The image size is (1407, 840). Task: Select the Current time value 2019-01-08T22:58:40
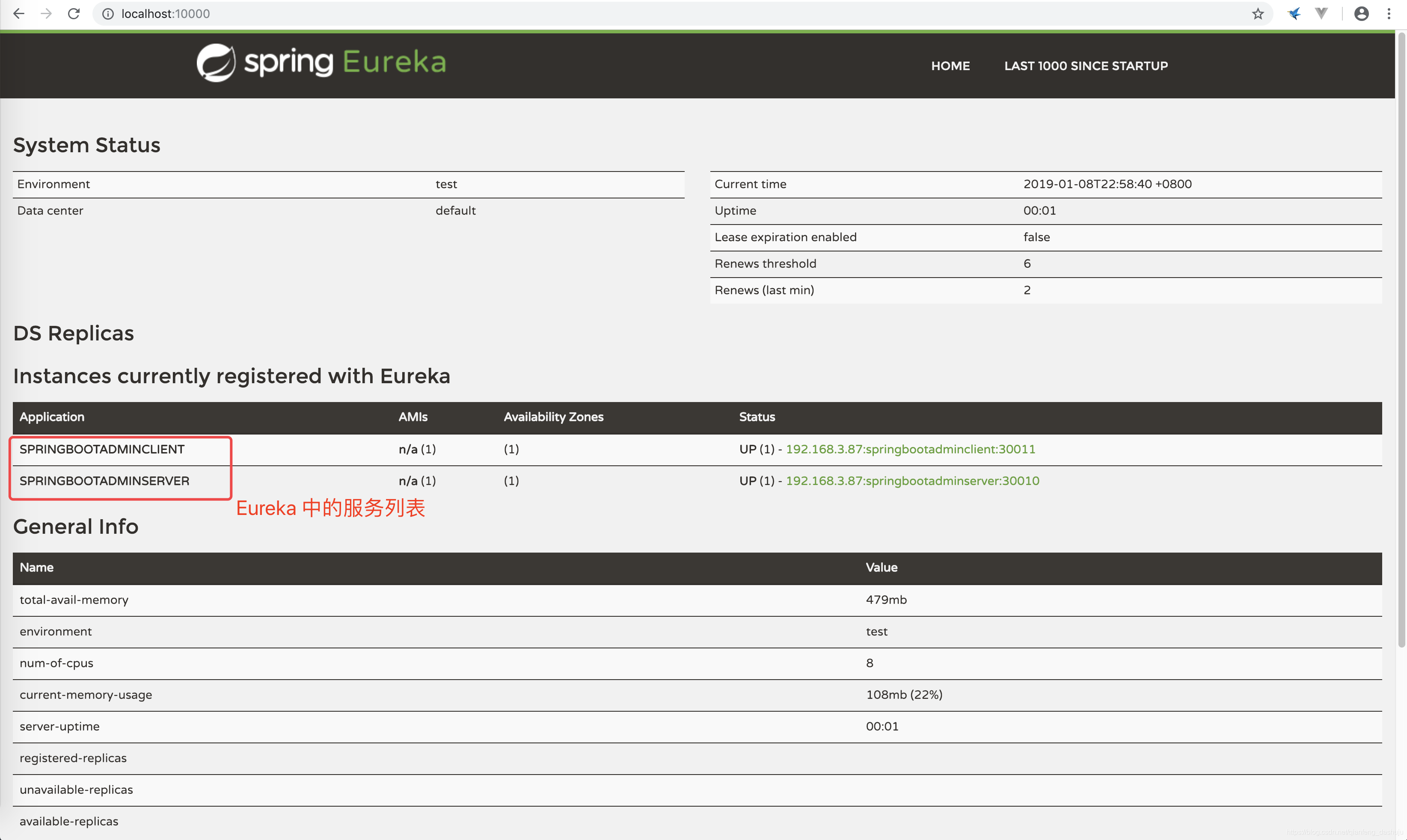1107,184
